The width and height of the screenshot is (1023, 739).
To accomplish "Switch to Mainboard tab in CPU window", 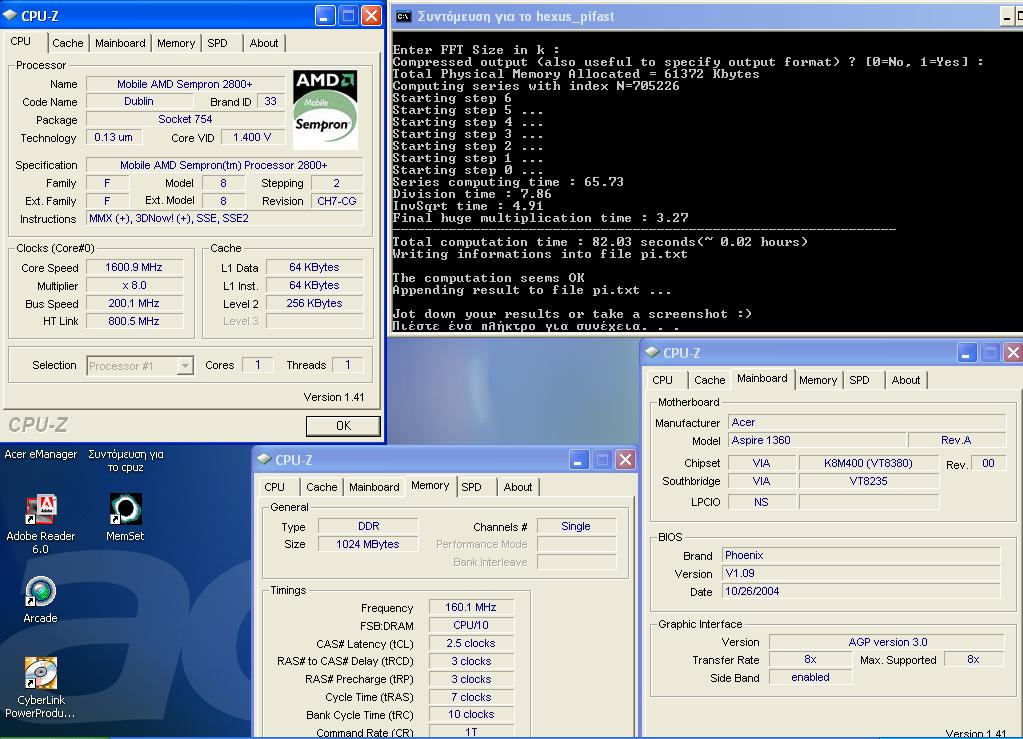I will tap(120, 43).
